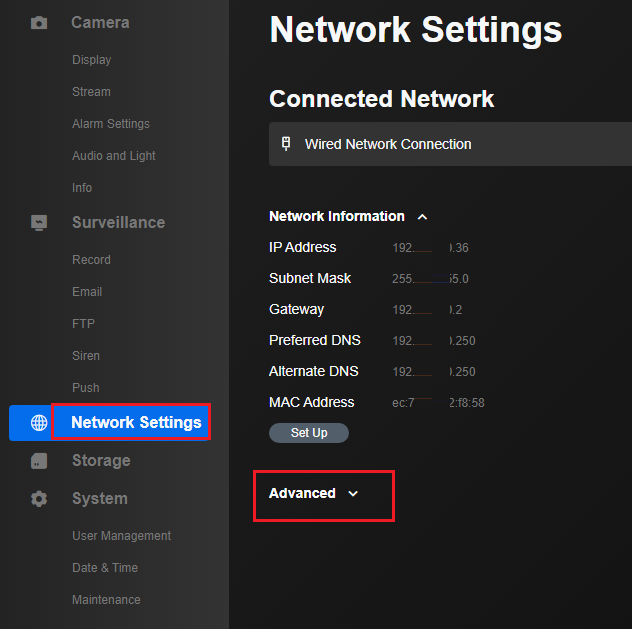
Task: Click the Network Settings globe icon
Action: click(x=39, y=423)
